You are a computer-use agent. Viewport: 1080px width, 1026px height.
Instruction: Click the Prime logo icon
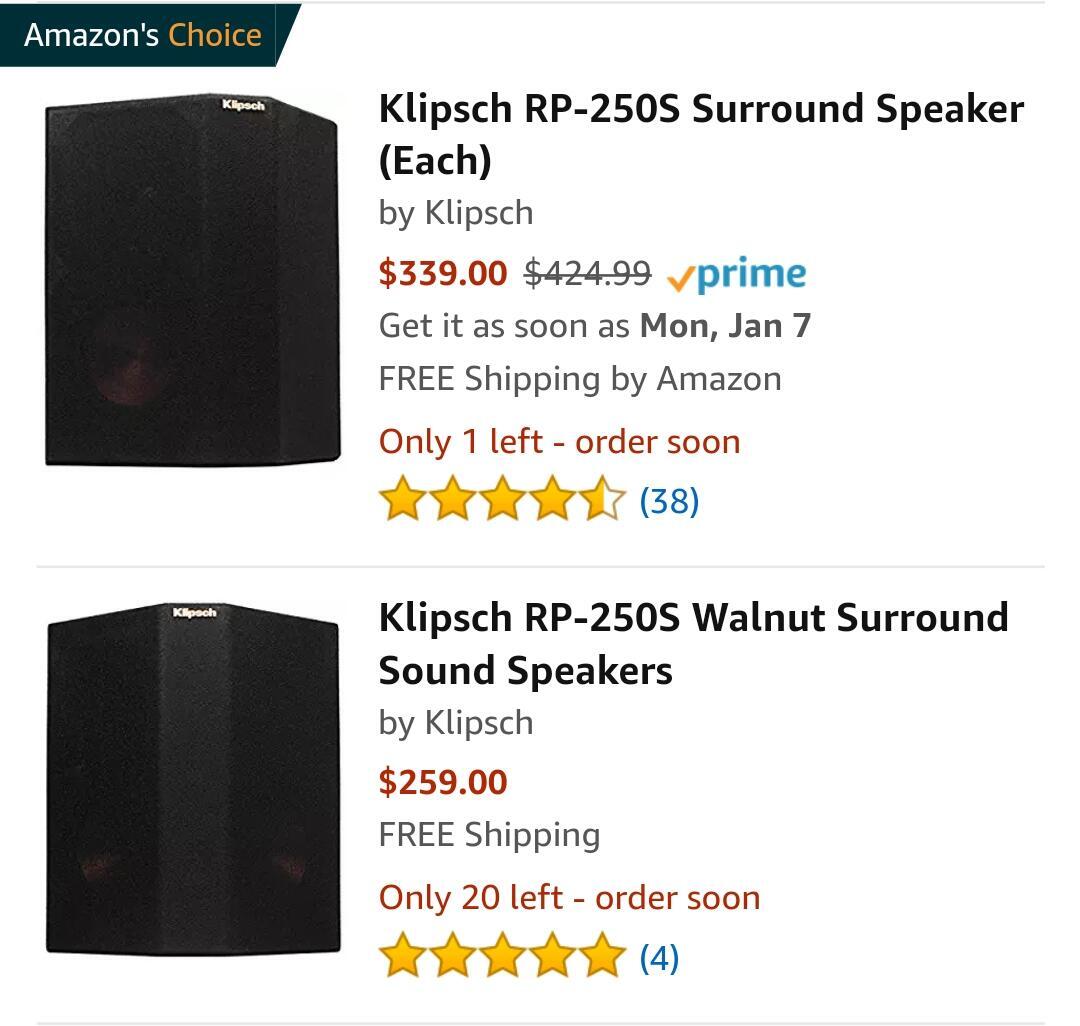point(735,273)
